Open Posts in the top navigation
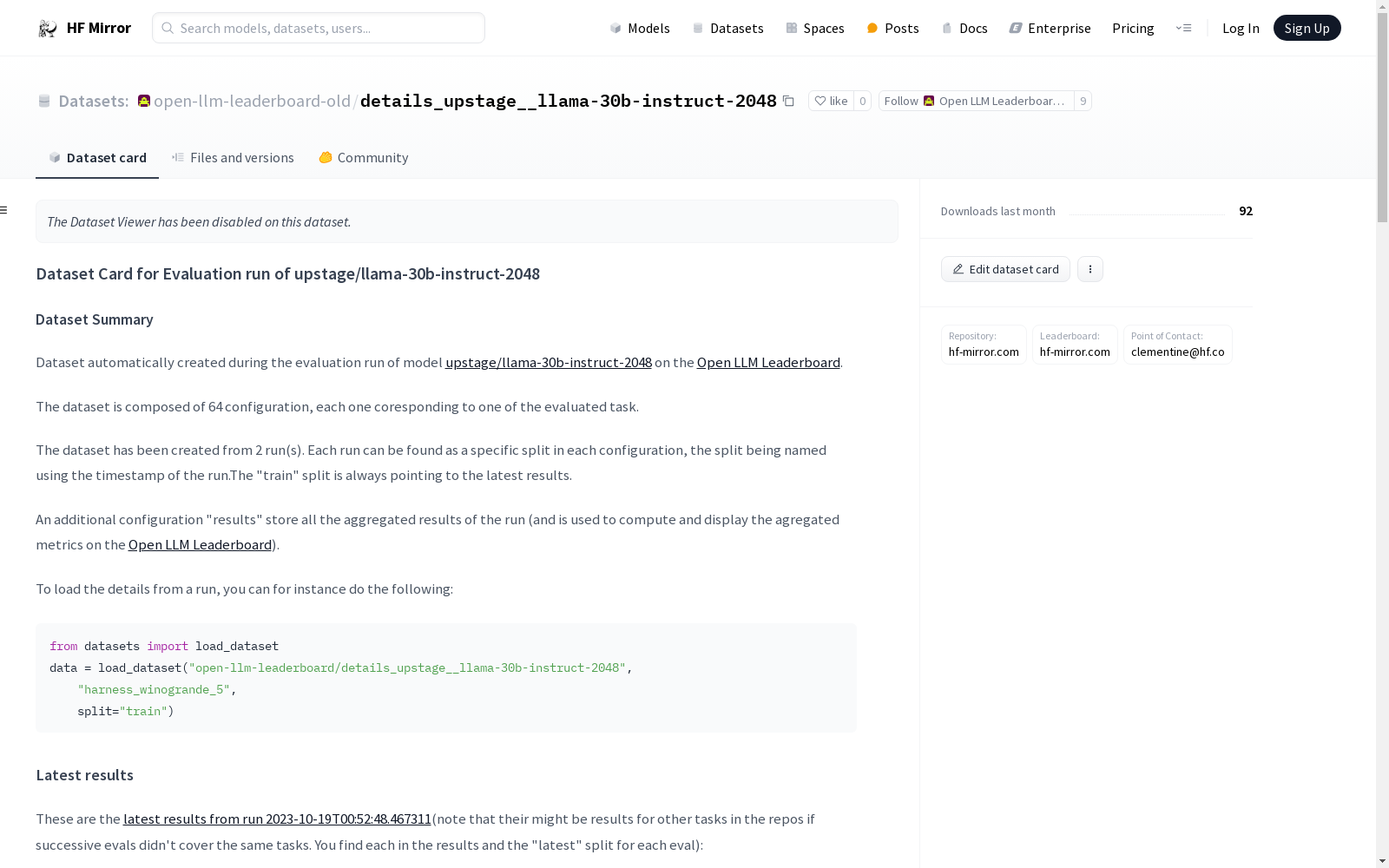 [892, 29]
